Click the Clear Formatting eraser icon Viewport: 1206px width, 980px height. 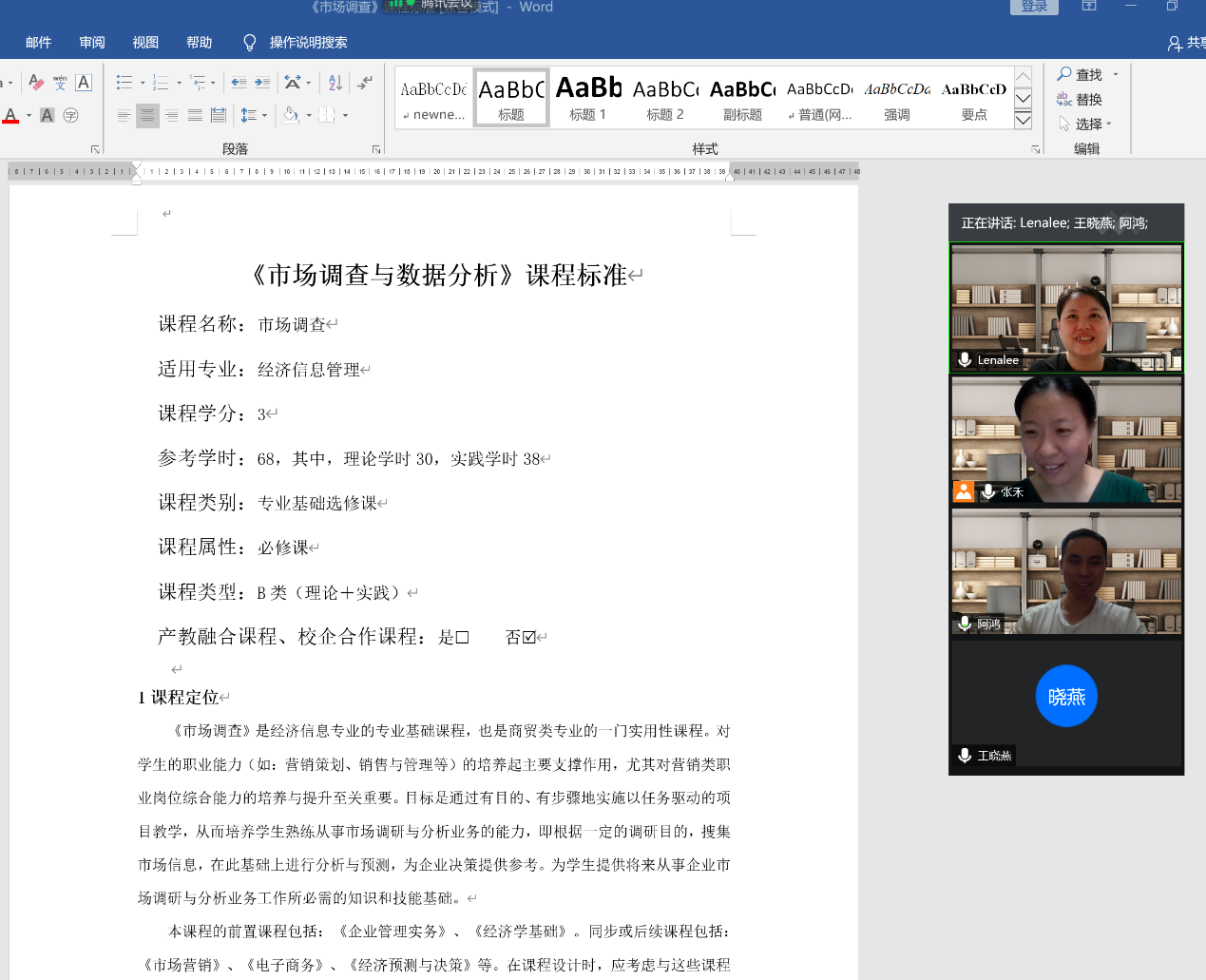pos(36,83)
